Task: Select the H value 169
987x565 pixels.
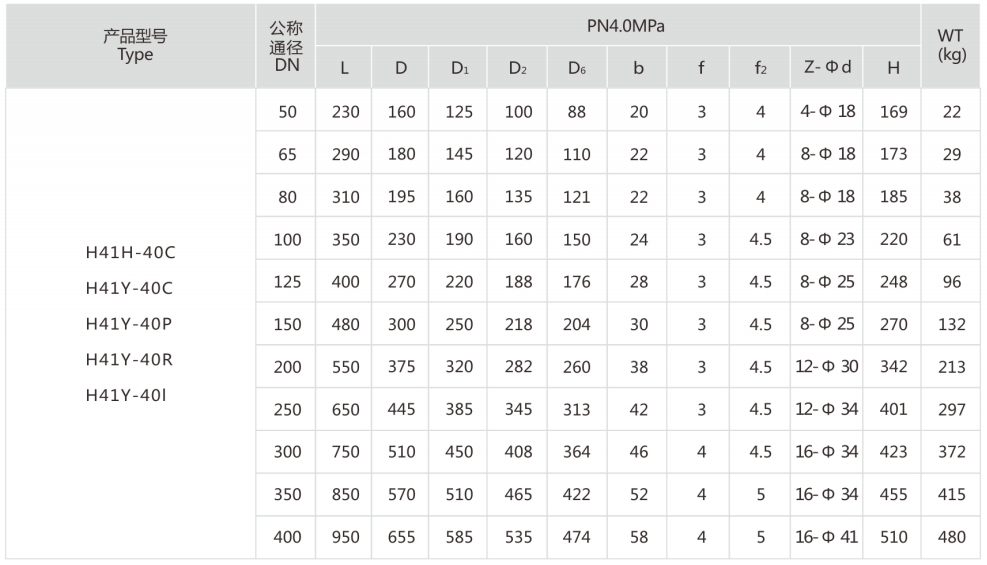Action: pyautogui.click(x=893, y=111)
